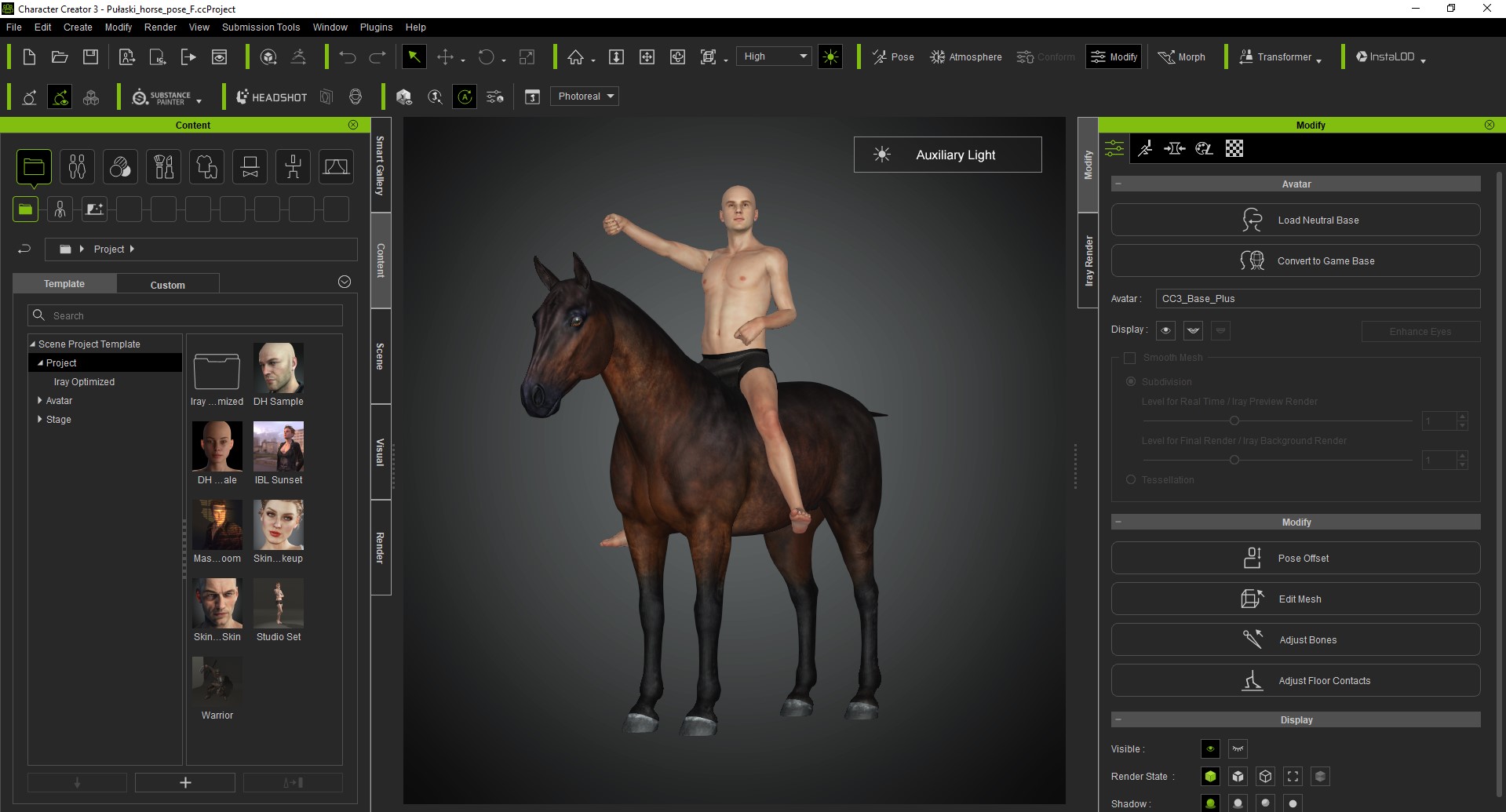This screenshot has width=1506, height=812.
Task: Open the Material palette tab in Modify panel
Action: (1205, 148)
